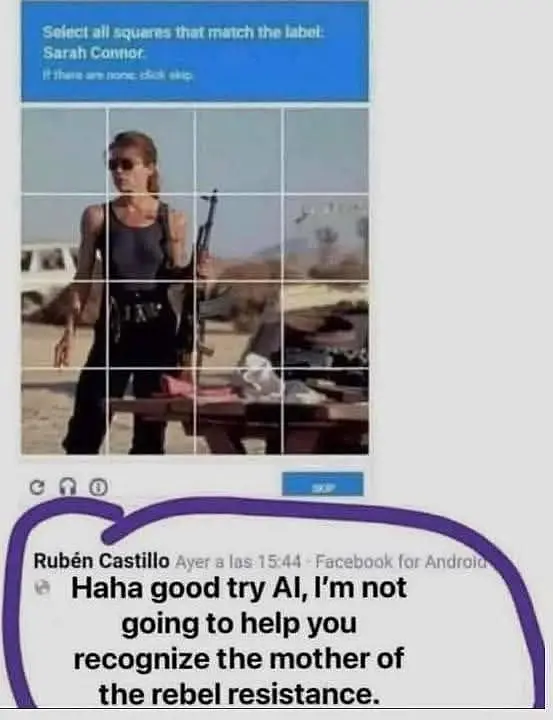Click the captcha refresh icon

pos(36,487)
